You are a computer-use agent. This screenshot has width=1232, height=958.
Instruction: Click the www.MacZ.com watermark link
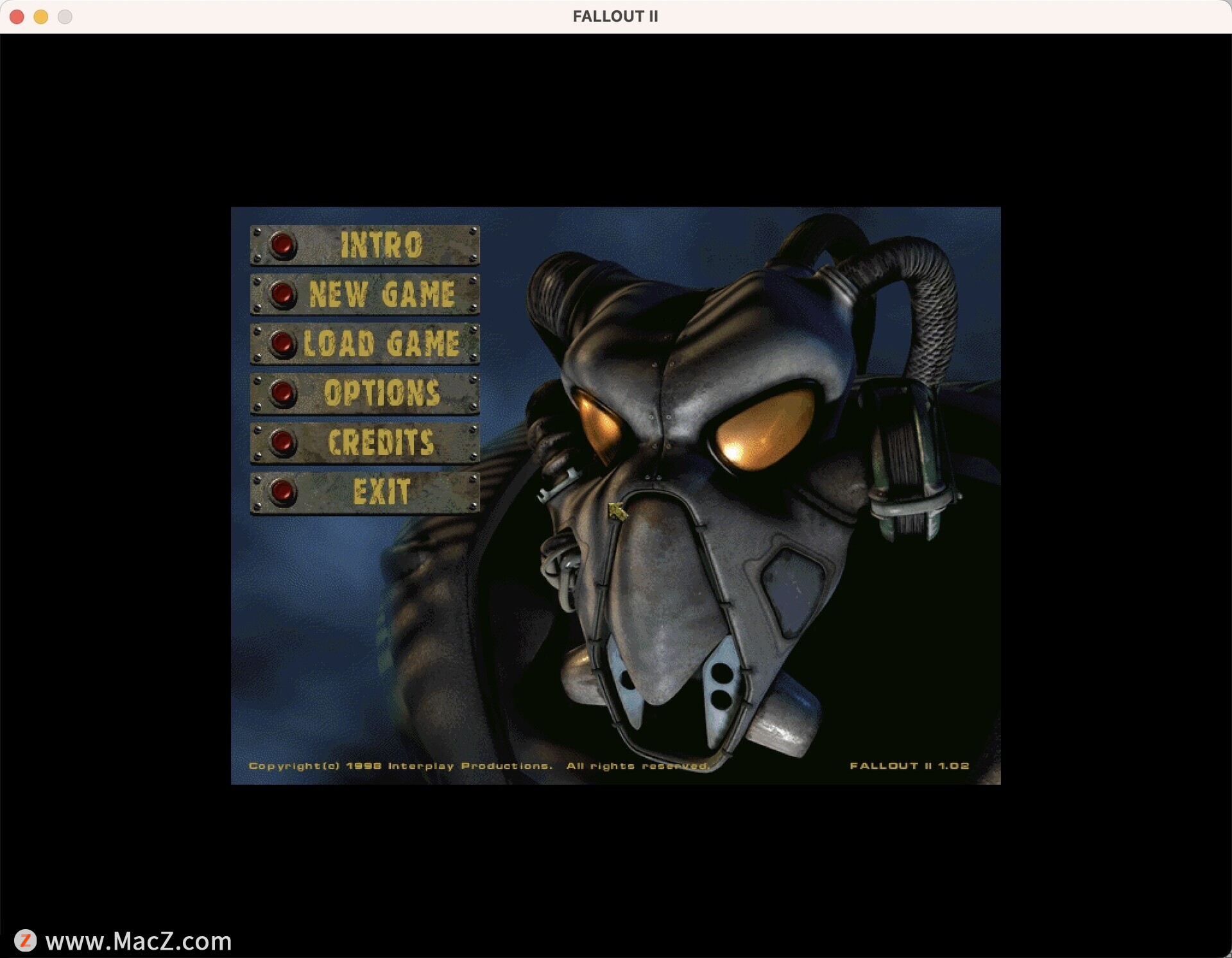138,941
